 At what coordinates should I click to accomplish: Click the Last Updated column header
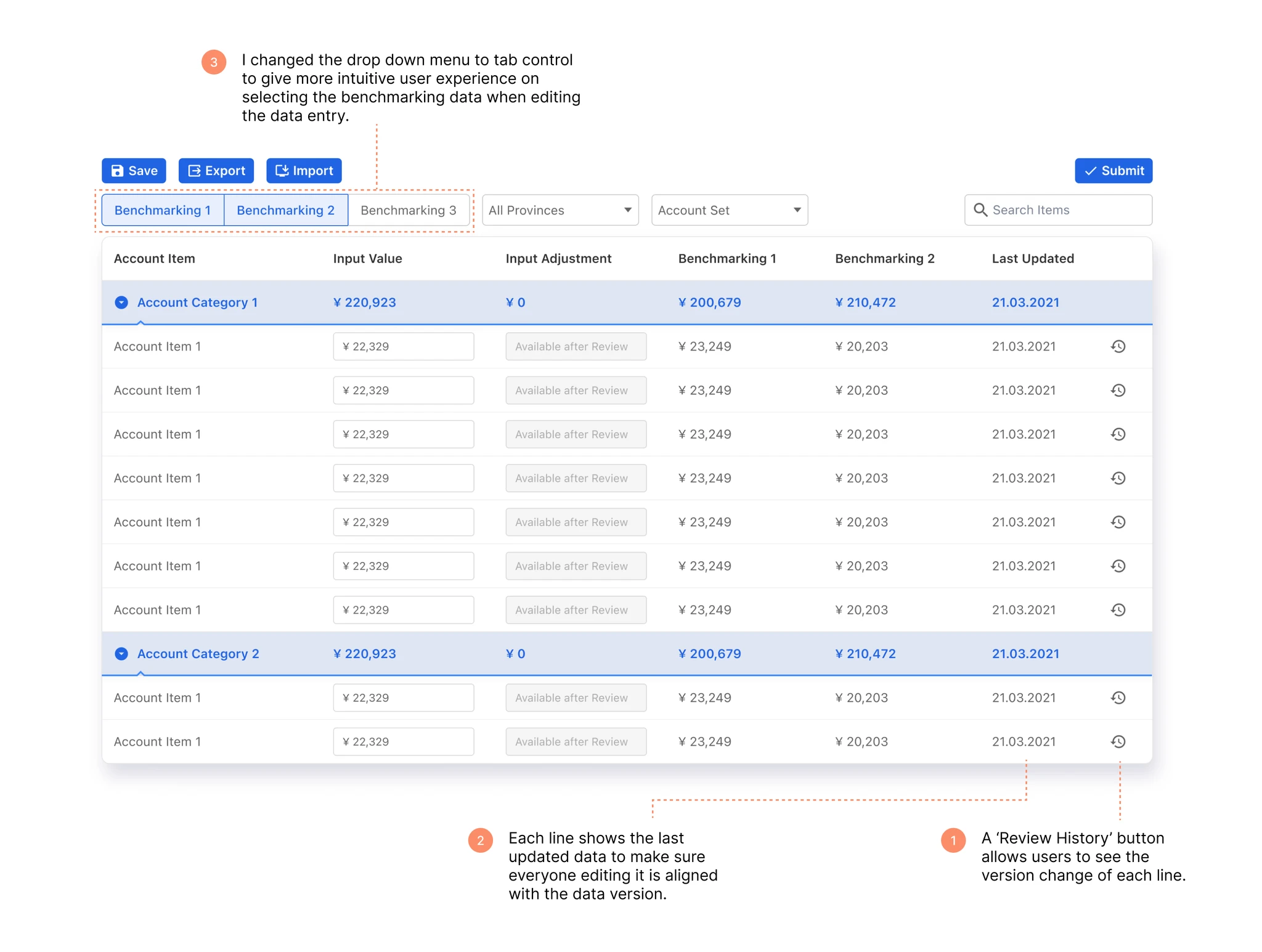point(1033,259)
